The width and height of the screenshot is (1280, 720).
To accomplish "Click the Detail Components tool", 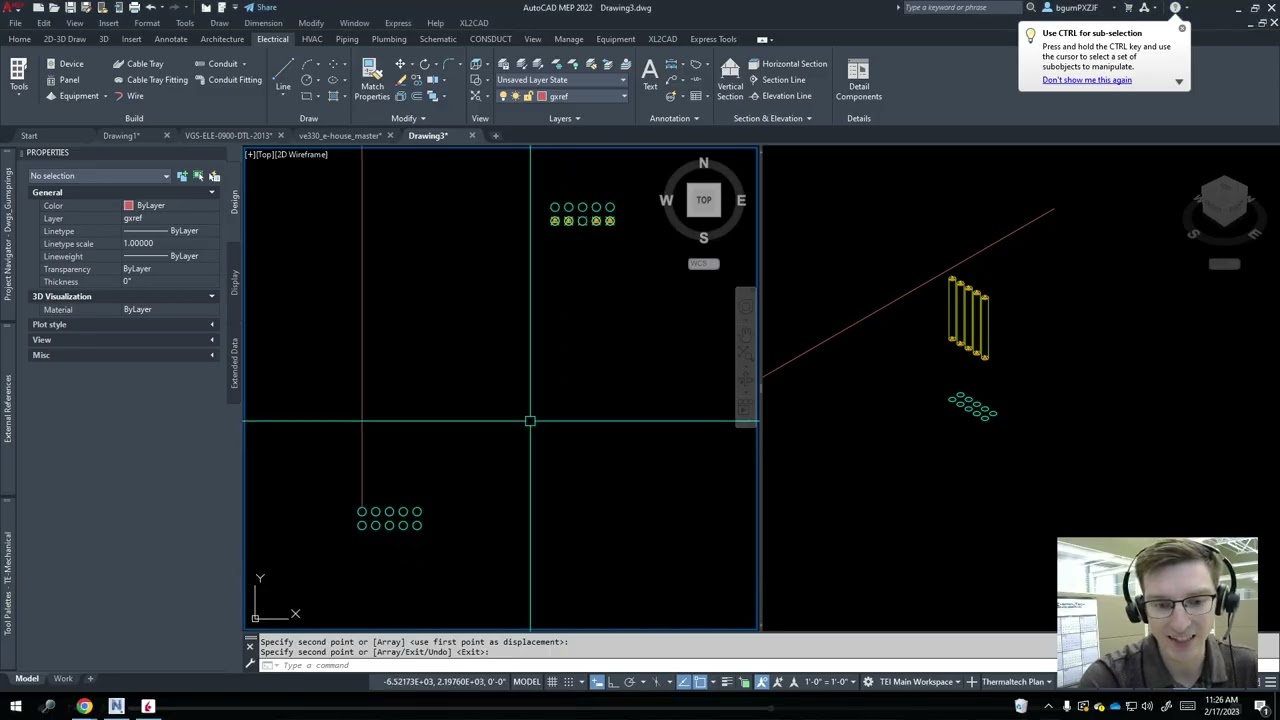I will (x=858, y=79).
